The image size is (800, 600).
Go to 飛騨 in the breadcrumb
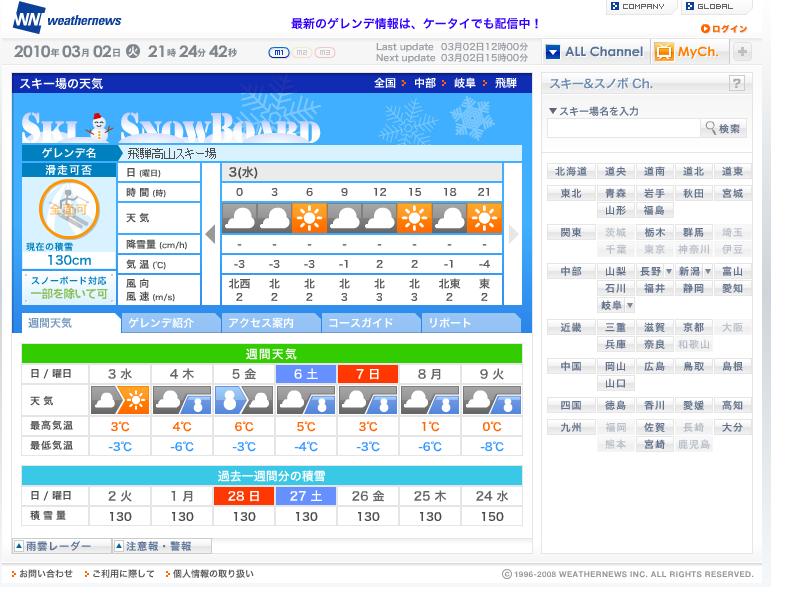(x=506, y=83)
